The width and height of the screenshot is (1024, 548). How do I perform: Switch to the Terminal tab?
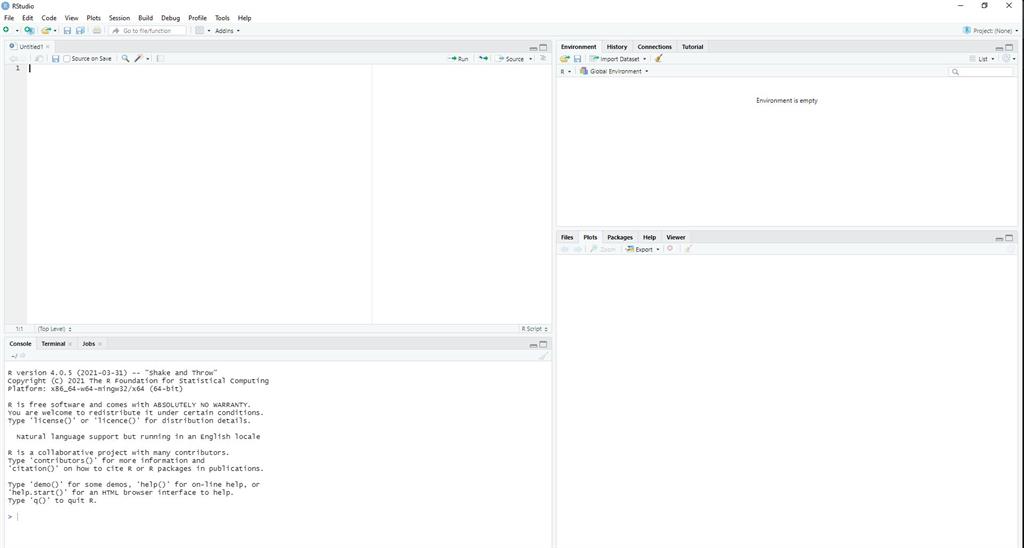53,344
